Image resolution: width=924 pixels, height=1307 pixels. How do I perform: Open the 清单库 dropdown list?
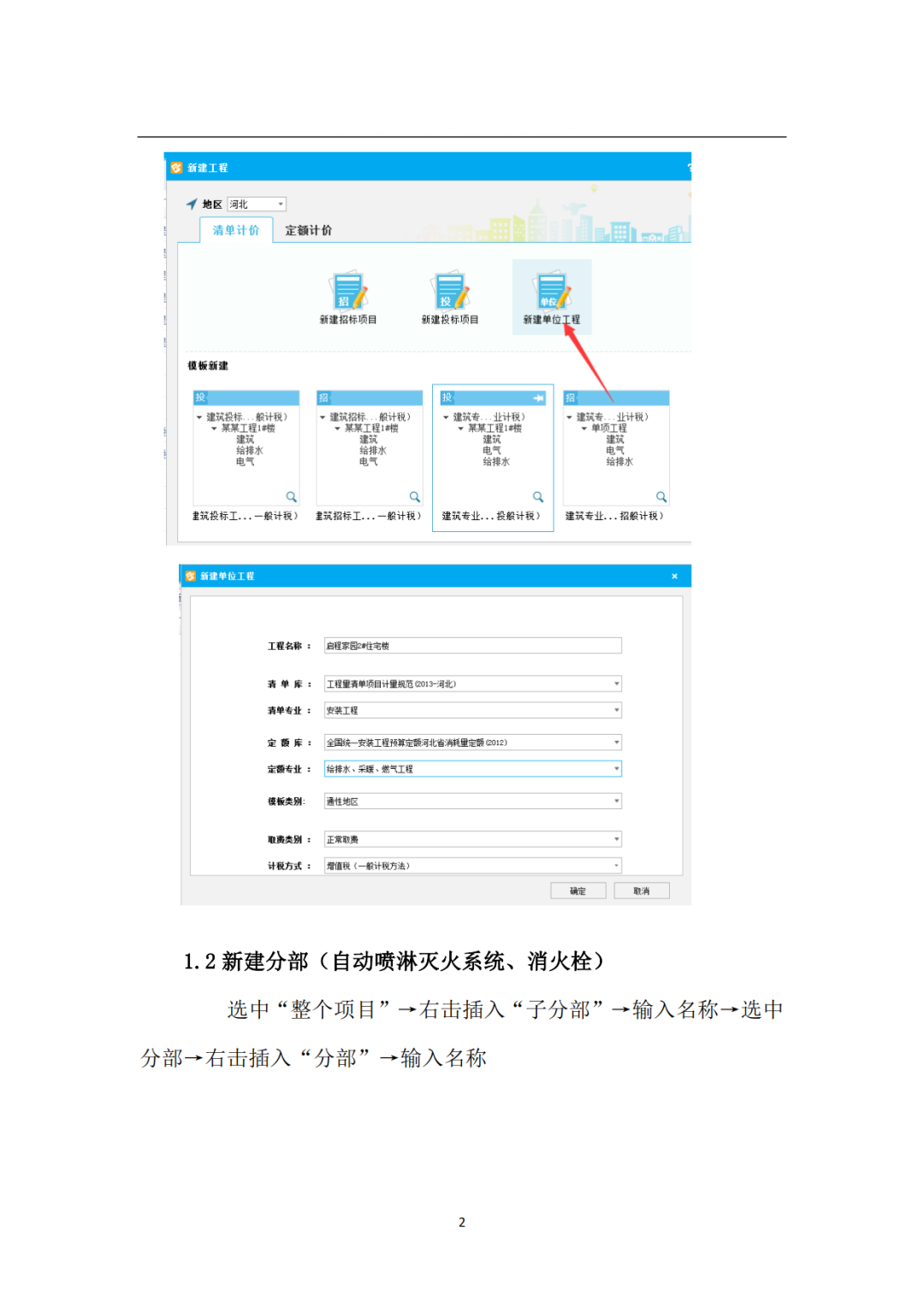(616, 683)
